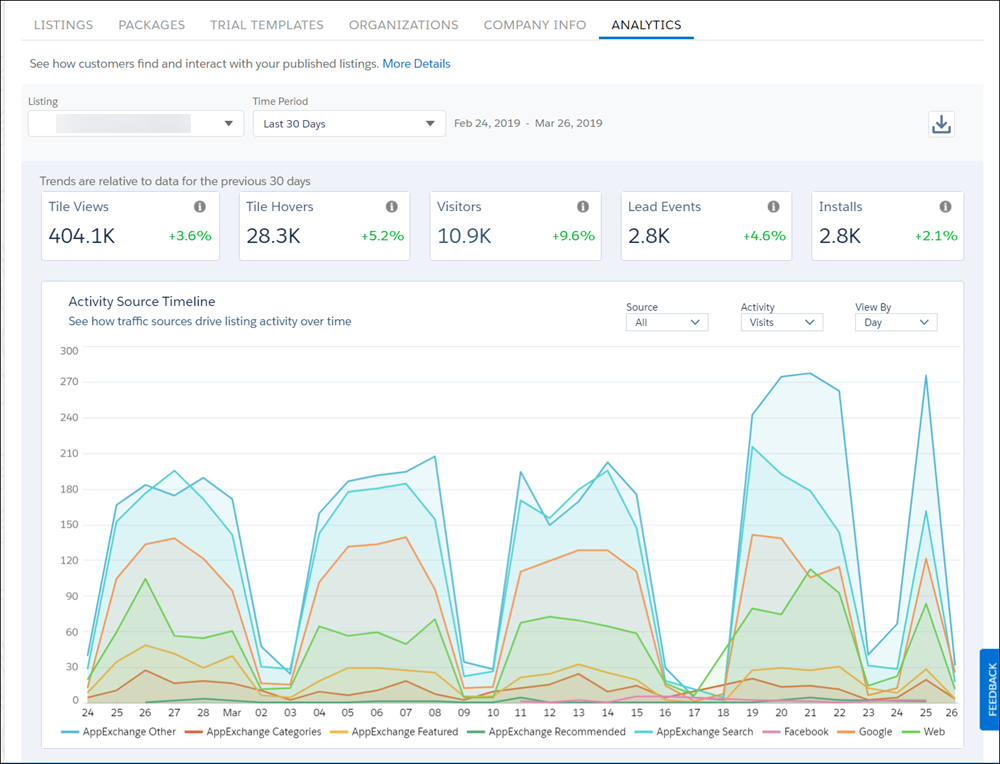Open Visitors info icon
The width and height of the screenshot is (1000, 764).
coord(583,207)
